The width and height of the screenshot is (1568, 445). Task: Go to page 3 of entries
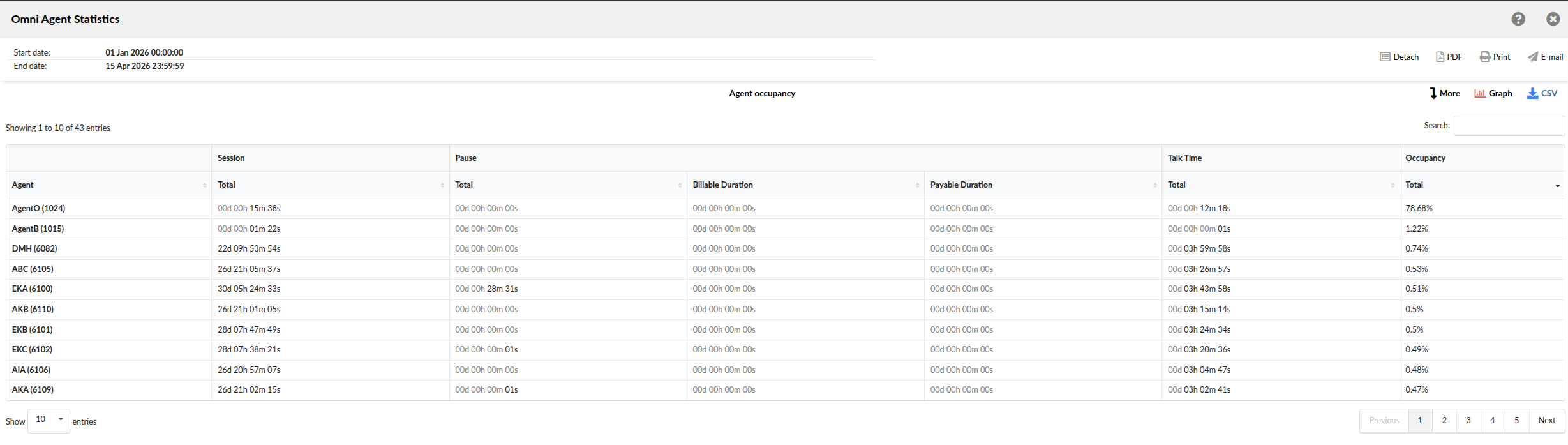point(1468,420)
